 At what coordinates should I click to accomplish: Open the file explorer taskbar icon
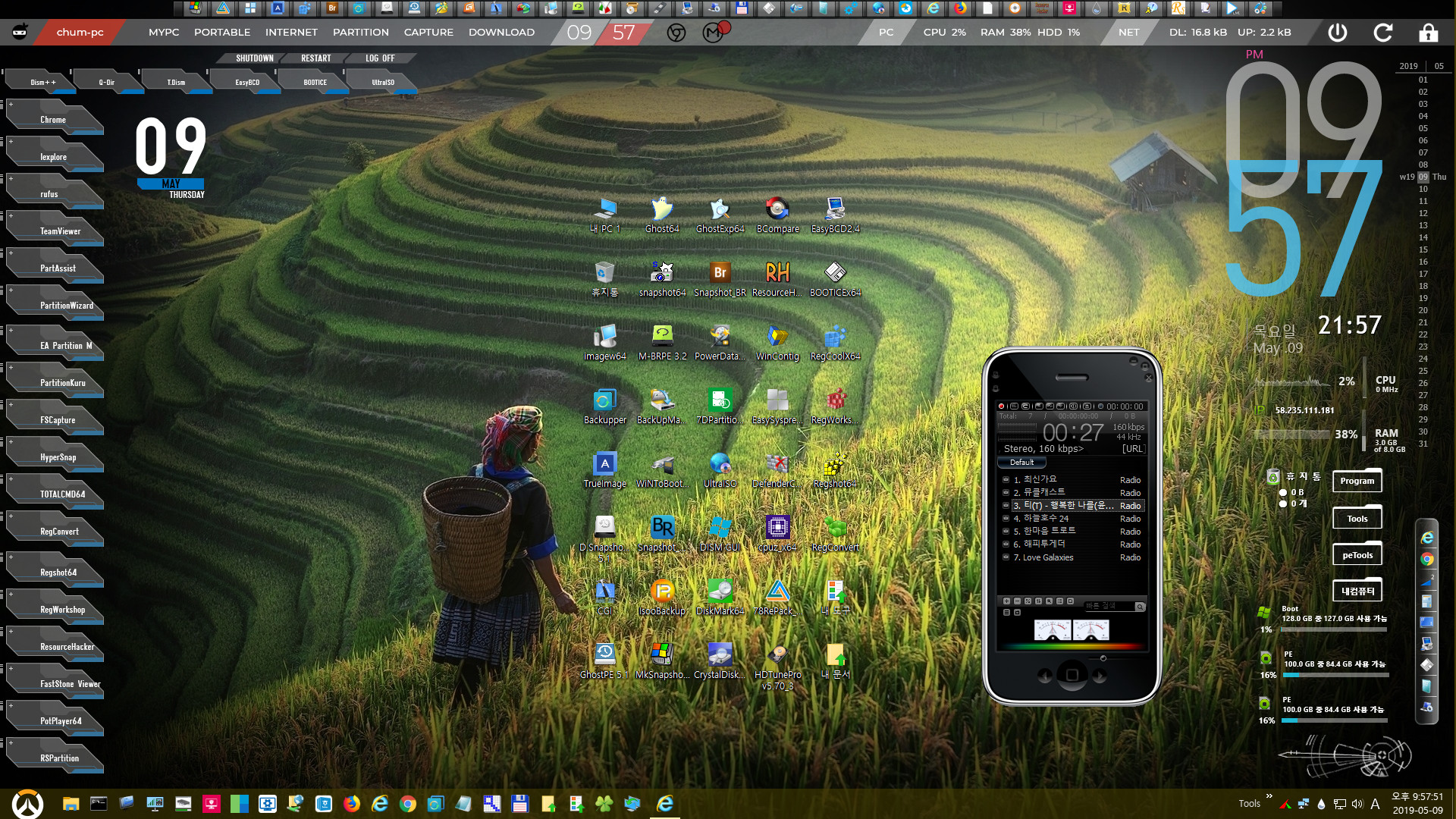pyautogui.click(x=71, y=804)
